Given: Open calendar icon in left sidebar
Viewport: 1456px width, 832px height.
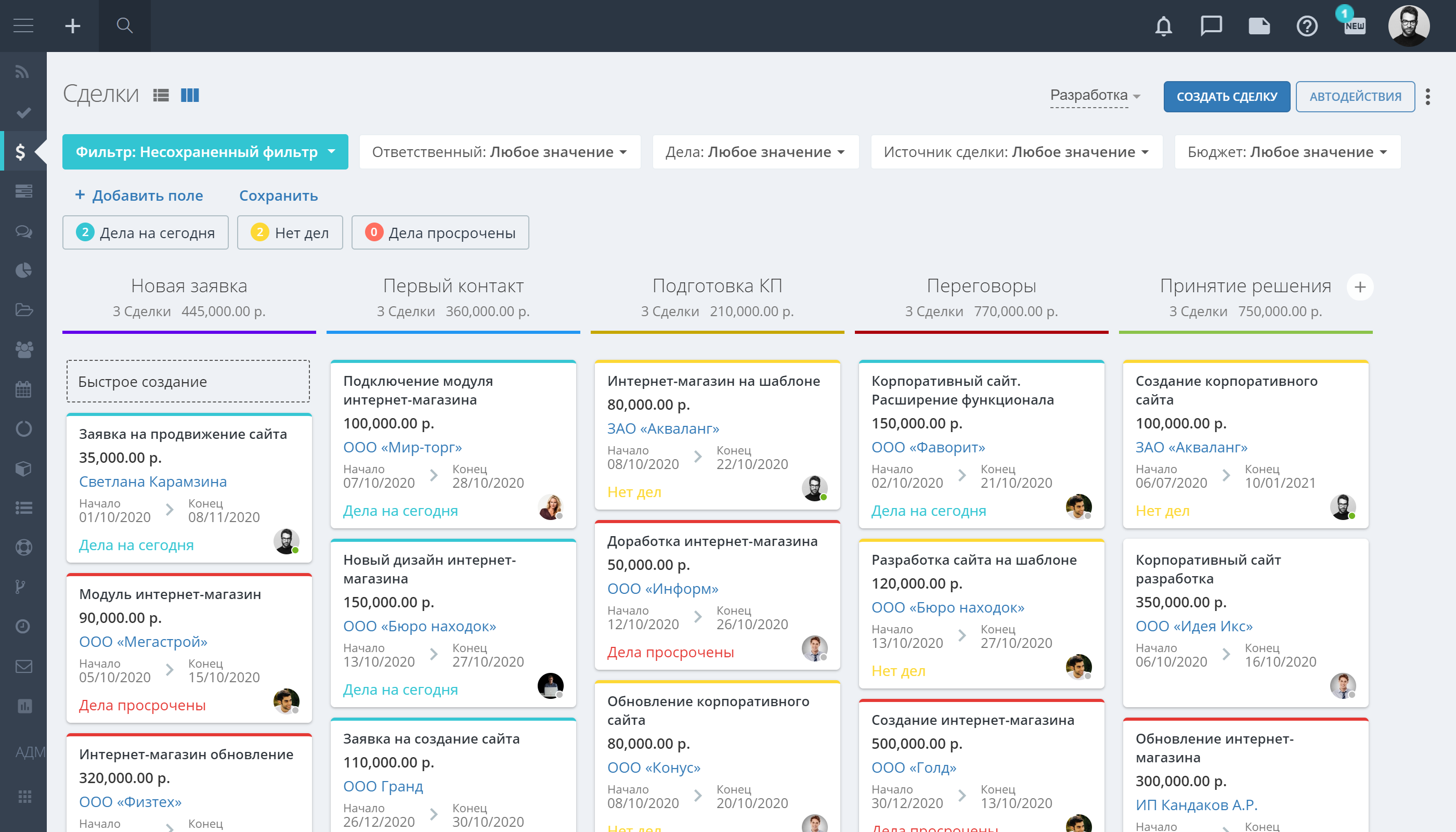Looking at the screenshot, I should [23, 389].
